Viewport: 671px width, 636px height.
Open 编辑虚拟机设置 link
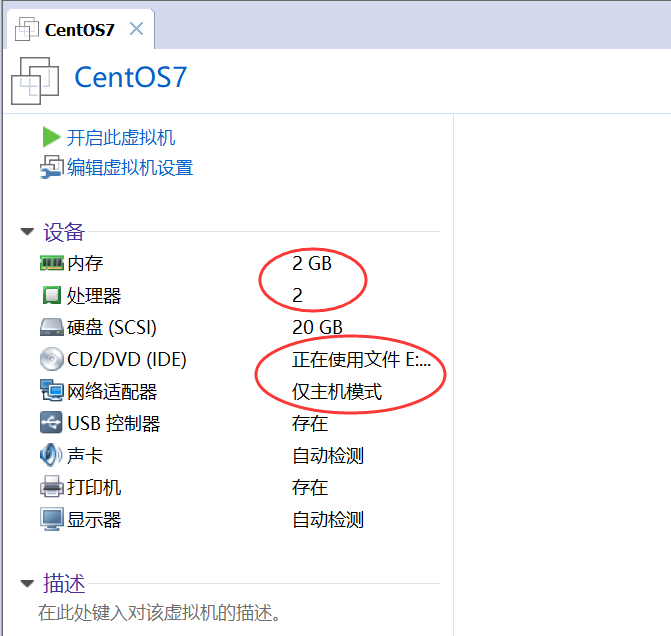point(130,167)
